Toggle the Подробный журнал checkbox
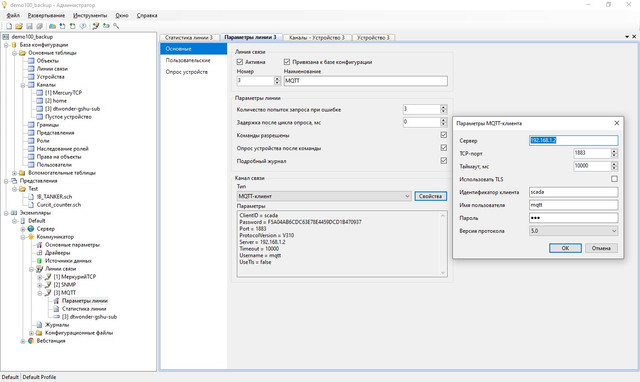The height and width of the screenshot is (382, 640). [444, 161]
